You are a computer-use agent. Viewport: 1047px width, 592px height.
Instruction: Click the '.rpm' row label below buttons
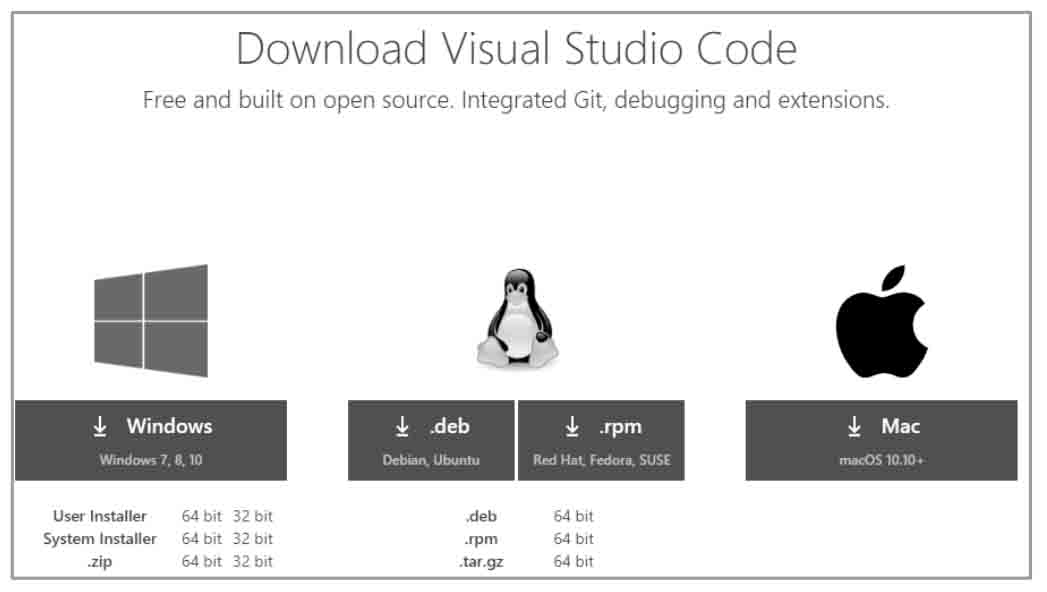[481, 539]
